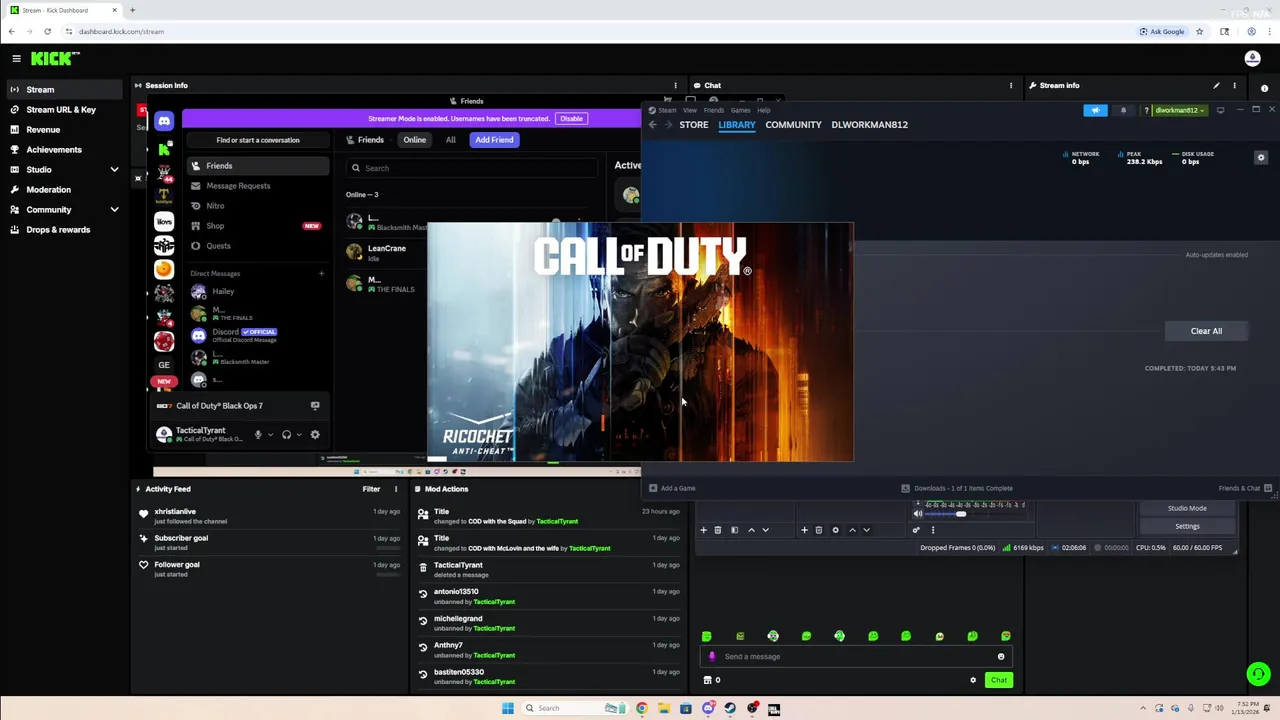1280x720 pixels.
Task: Open Nitro in Discord
Action: pyautogui.click(x=257, y=206)
